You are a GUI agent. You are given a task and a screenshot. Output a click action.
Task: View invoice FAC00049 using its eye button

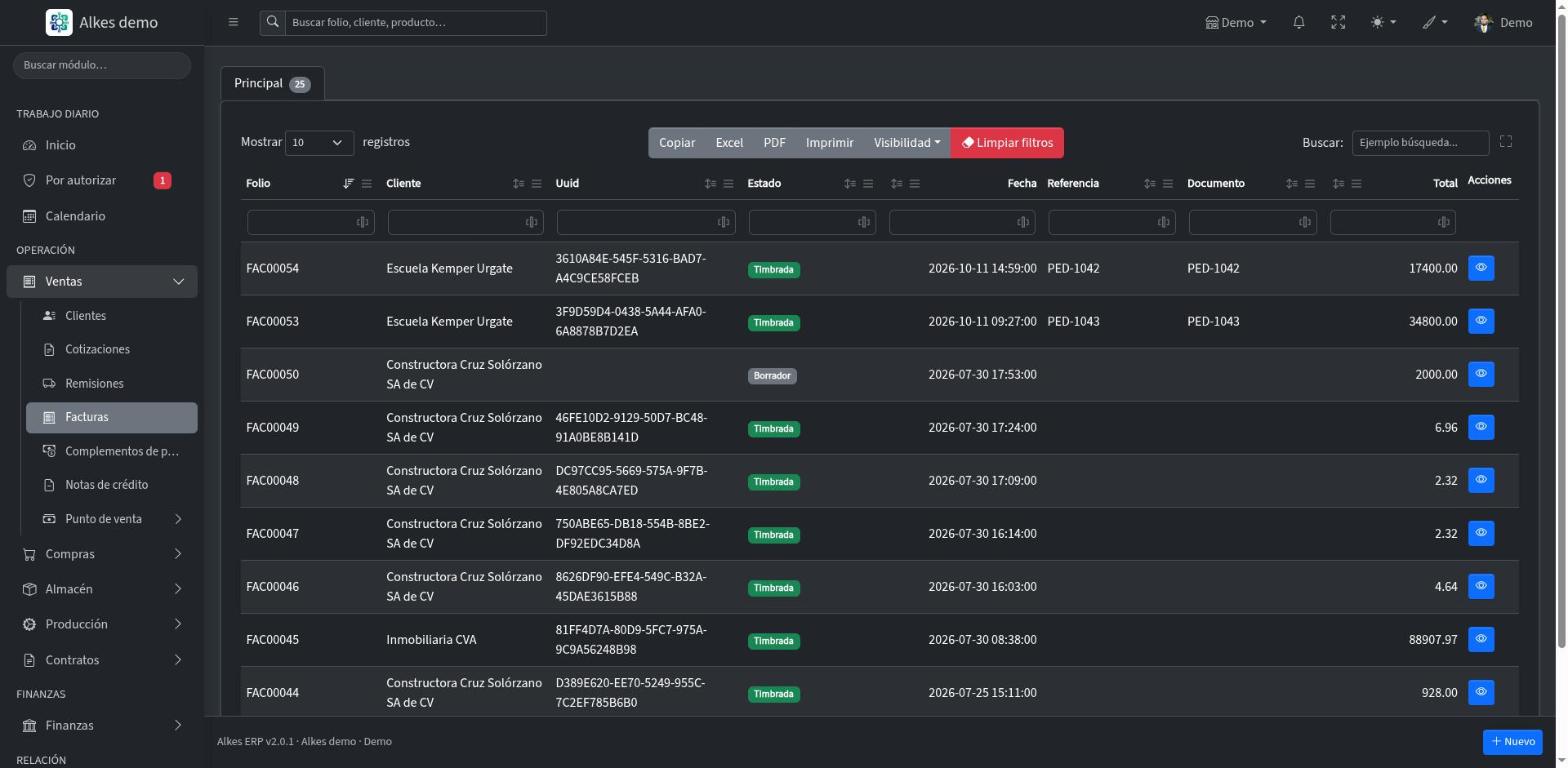click(1481, 427)
